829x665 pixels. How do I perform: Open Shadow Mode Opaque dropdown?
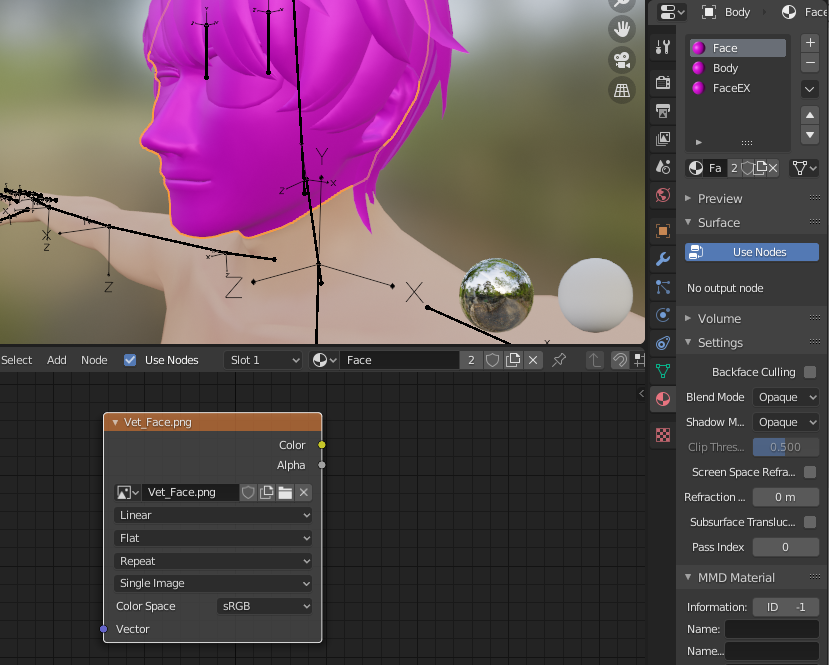[x=786, y=422]
